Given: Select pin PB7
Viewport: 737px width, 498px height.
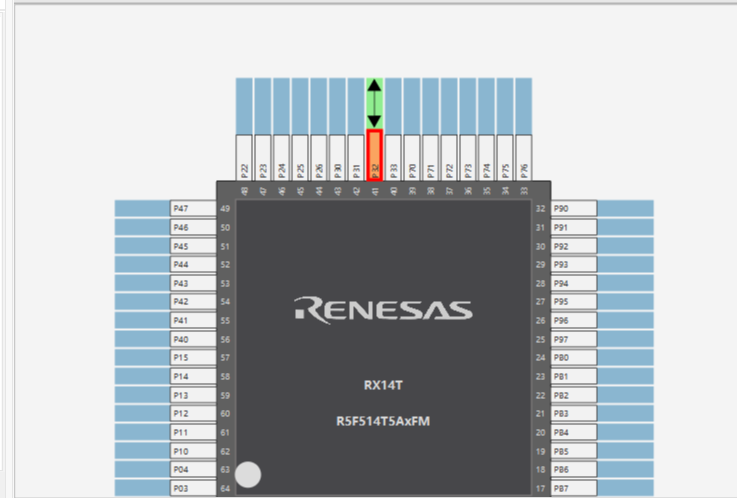Looking at the screenshot, I should tap(574, 488).
